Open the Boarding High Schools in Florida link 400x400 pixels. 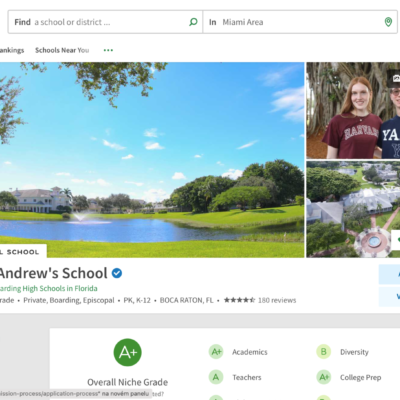[49, 288]
